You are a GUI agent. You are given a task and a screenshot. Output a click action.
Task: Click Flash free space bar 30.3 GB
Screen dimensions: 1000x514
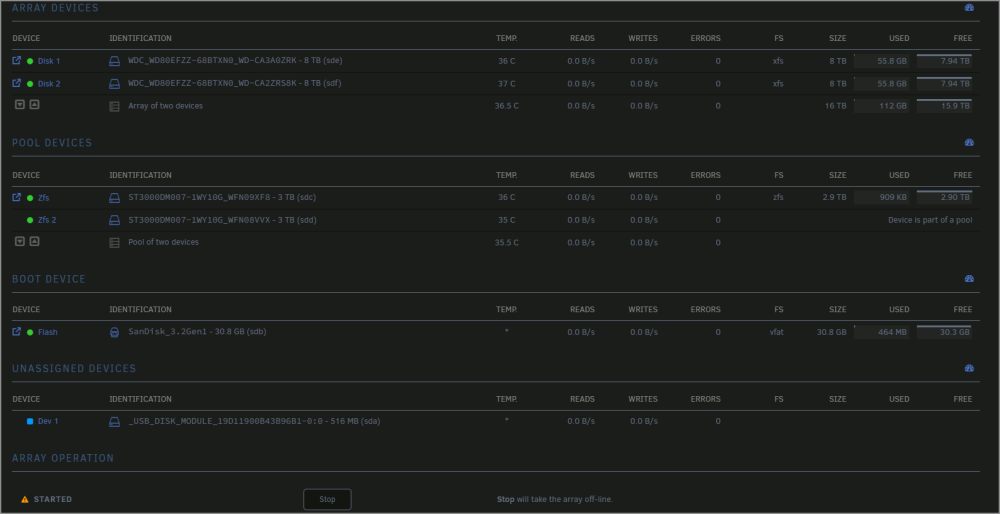click(x=945, y=332)
